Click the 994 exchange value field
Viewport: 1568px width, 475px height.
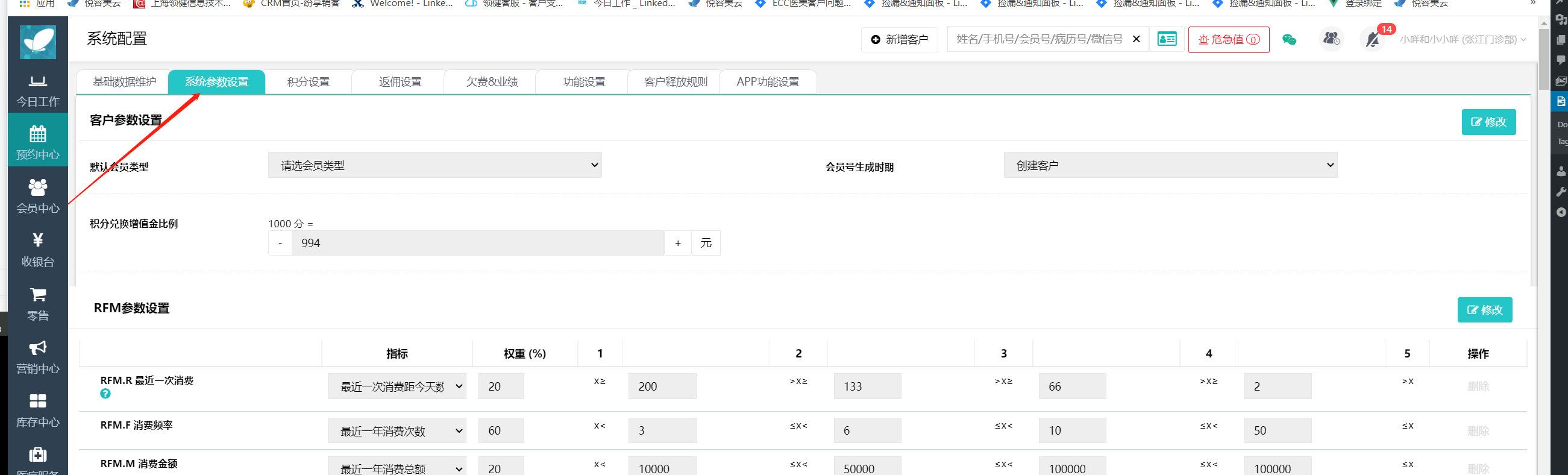click(x=478, y=243)
